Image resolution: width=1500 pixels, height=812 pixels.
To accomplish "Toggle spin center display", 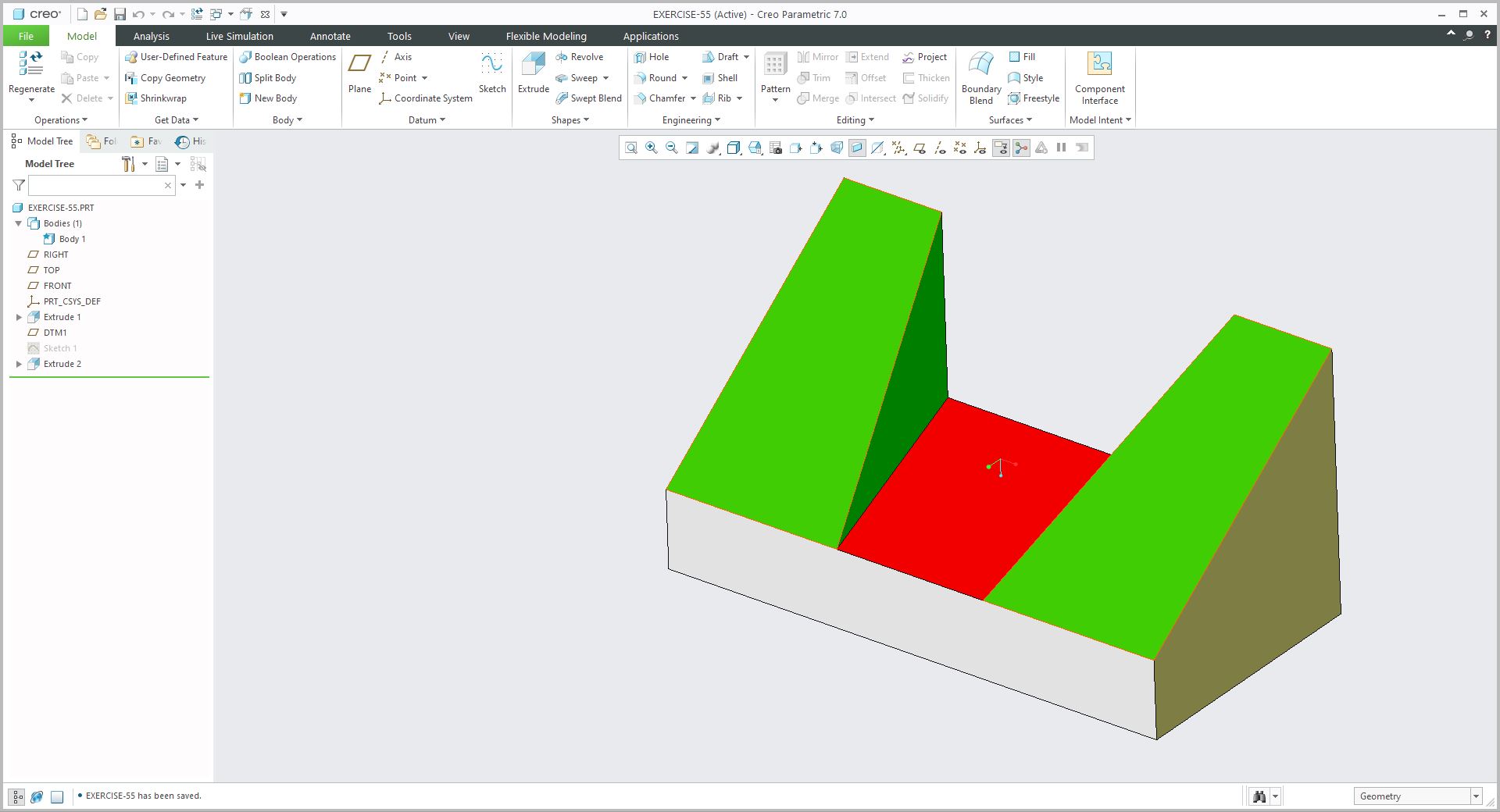I will pos(1021,148).
